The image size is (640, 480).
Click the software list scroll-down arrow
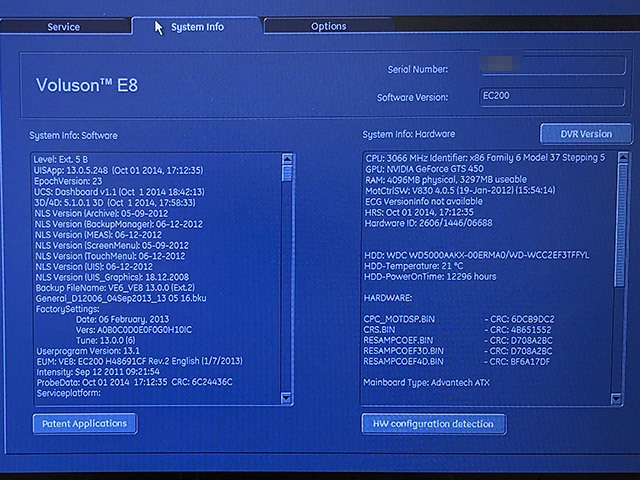[287, 398]
